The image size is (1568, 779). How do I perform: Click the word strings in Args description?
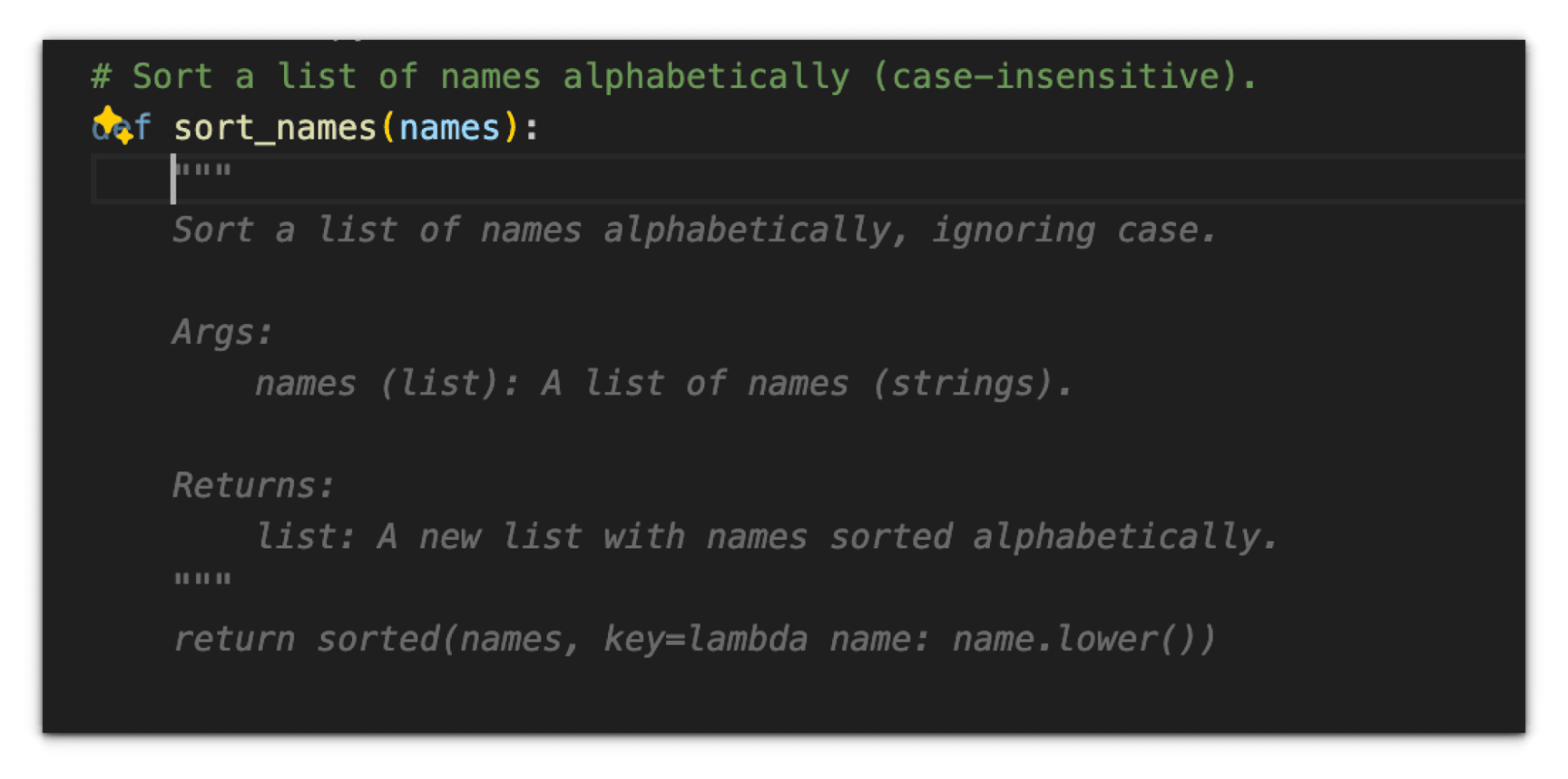(x=970, y=384)
